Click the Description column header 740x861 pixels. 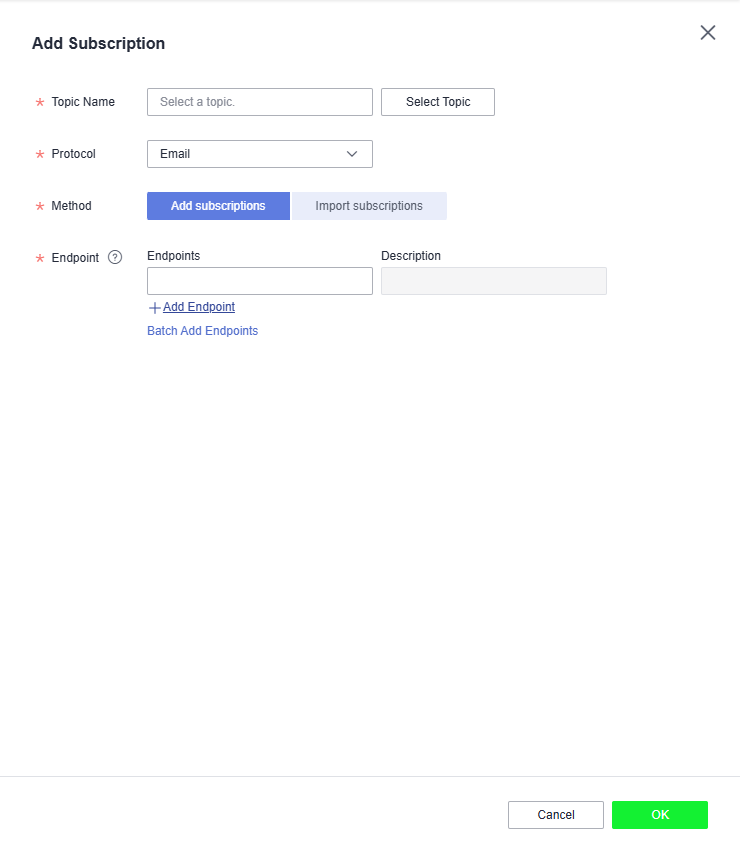point(410,256)
